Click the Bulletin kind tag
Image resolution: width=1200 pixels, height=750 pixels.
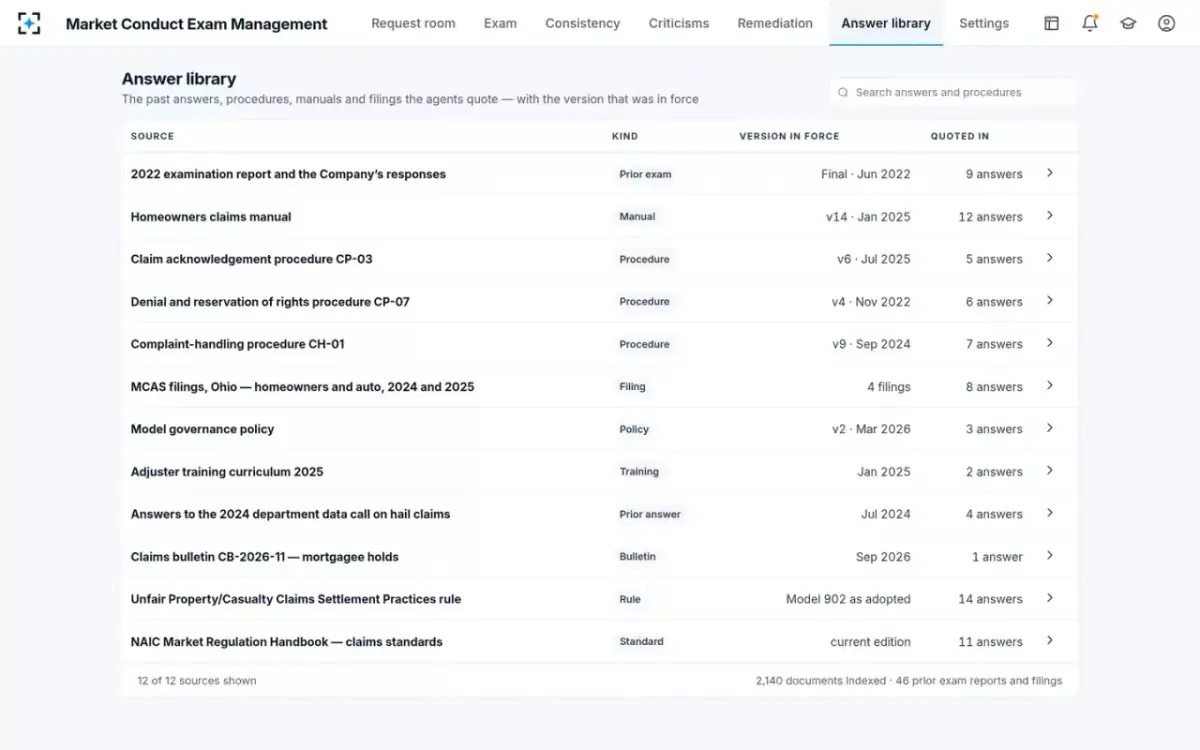coord(637,557)
